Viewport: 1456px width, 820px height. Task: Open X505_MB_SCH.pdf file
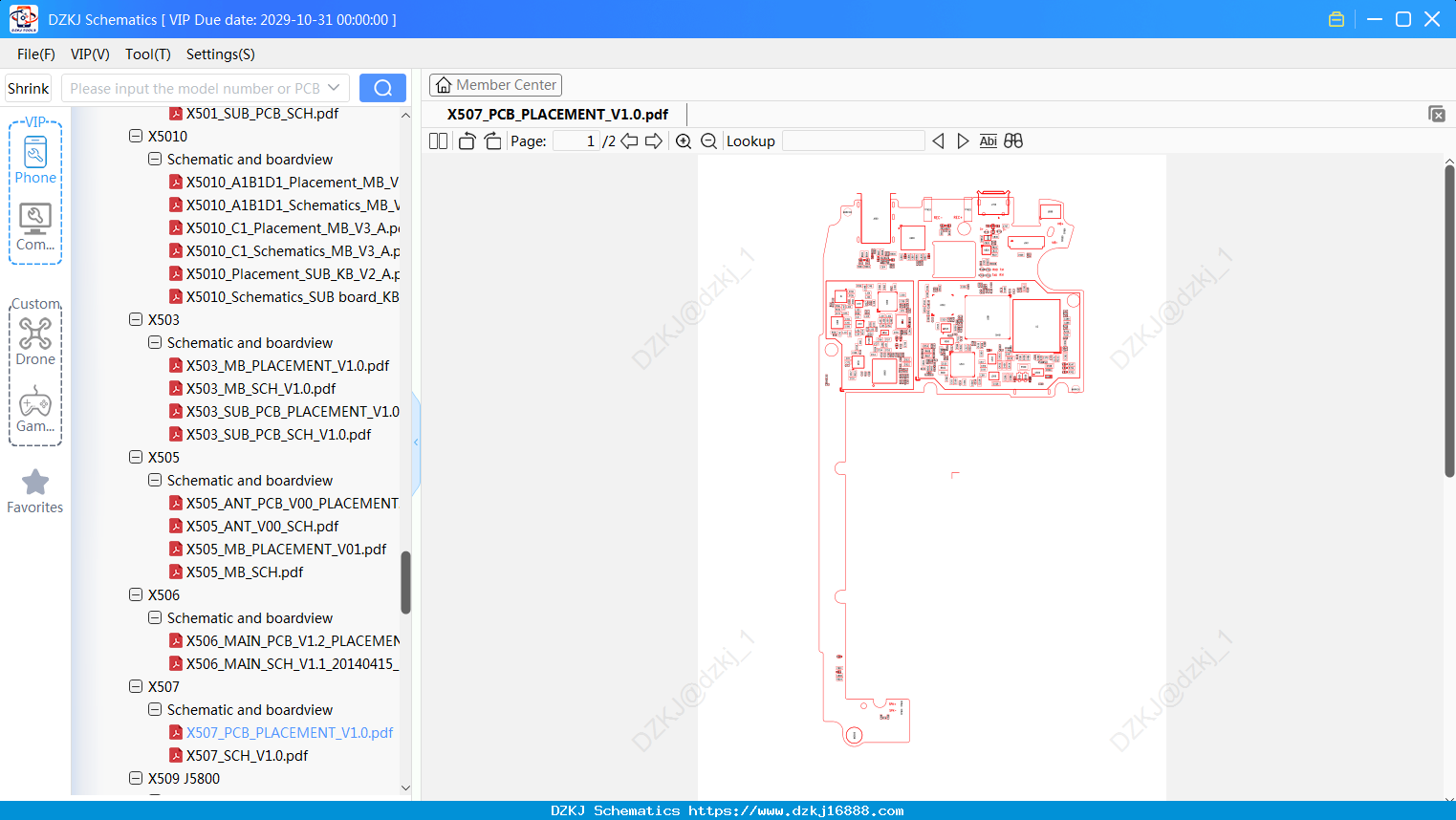click(x=236, y=572)
